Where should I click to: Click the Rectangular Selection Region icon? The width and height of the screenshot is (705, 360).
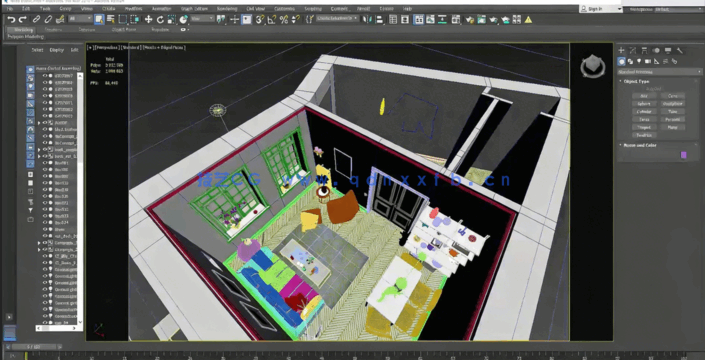click(122, 19)
